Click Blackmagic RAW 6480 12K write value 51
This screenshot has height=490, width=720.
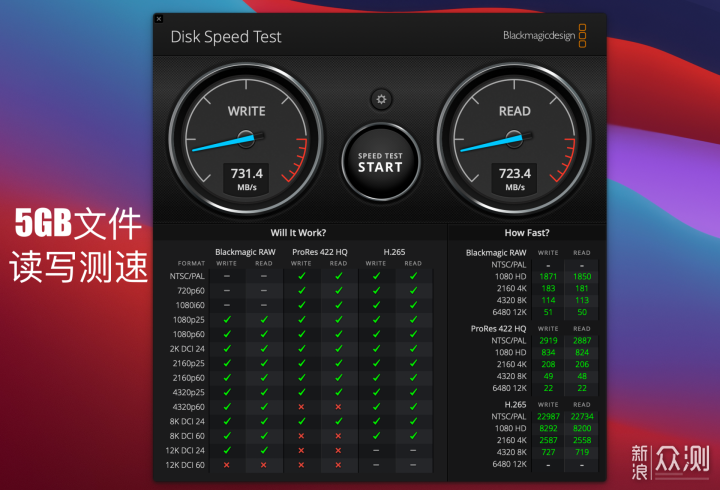pyautogui.click(x=548, y=312)
